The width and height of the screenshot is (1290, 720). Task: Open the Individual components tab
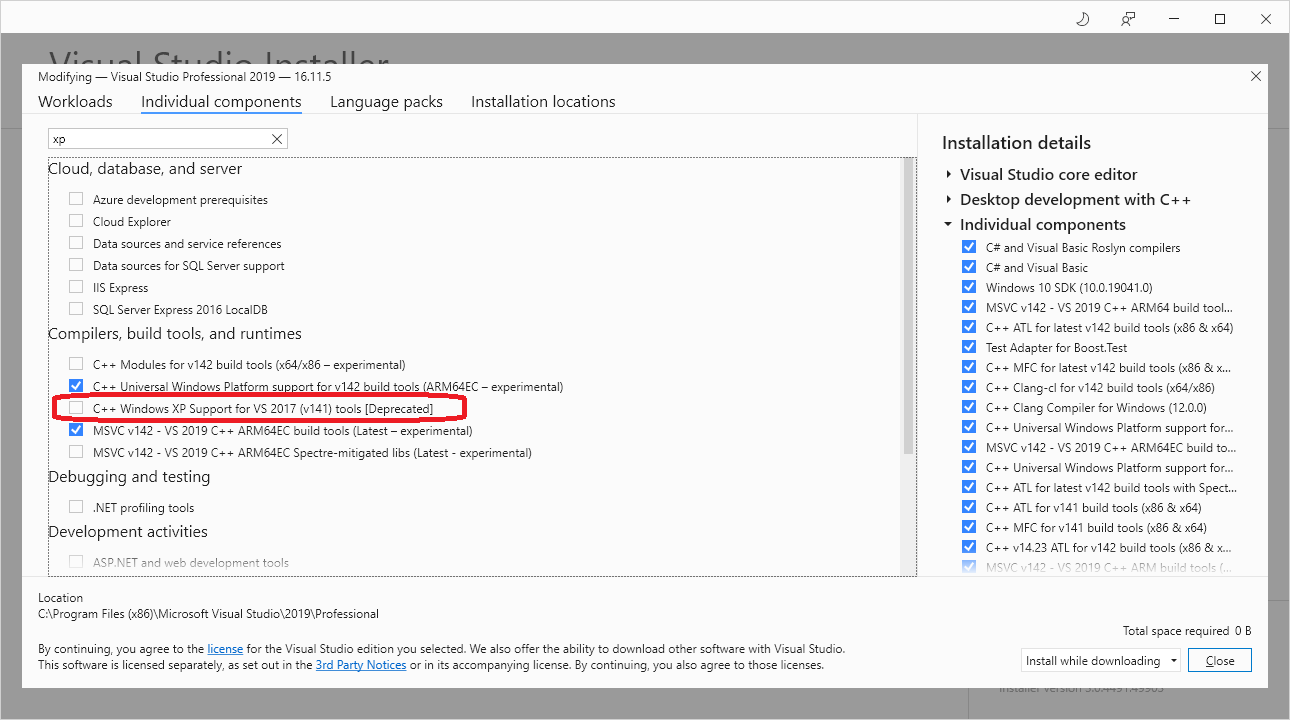pyautogui.click(x=221, y=102)
